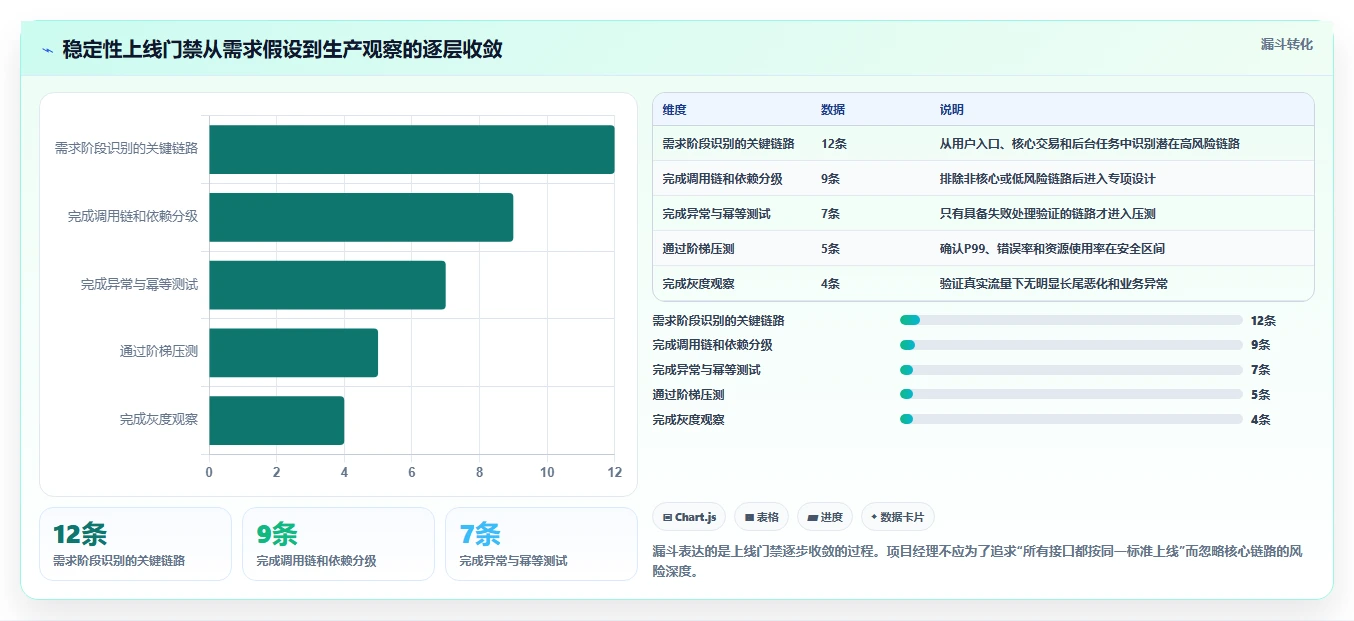Select the 完成灰度观察 table row cell

698,284
